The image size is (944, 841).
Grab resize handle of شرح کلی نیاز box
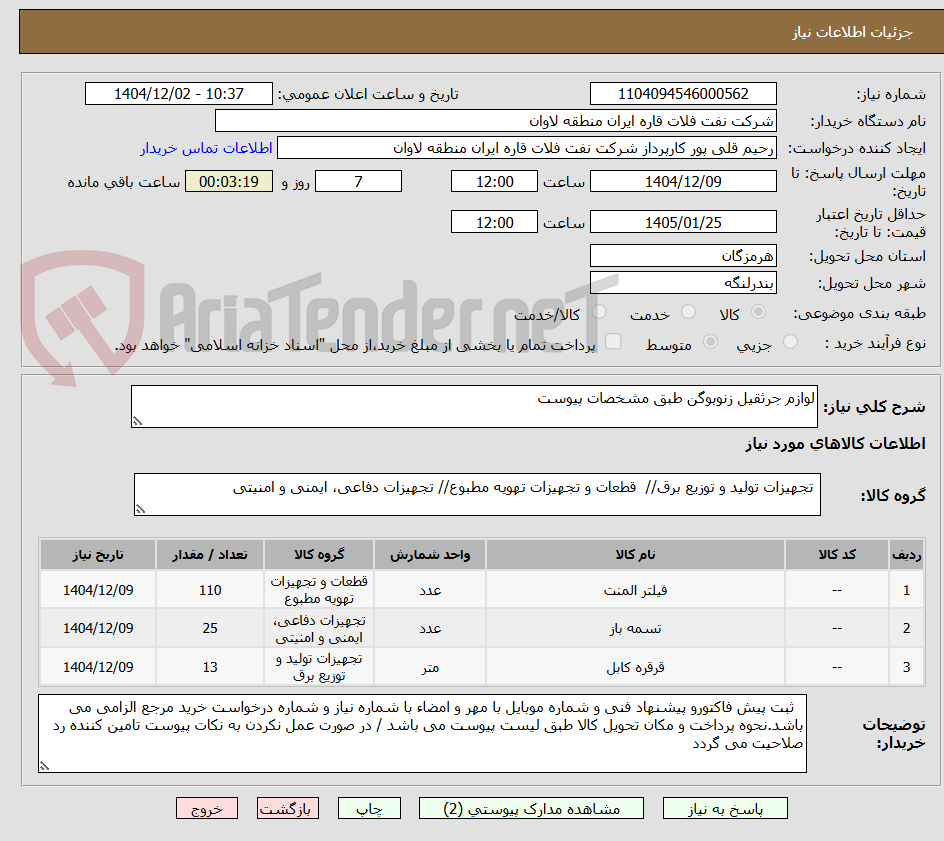pyautogui.click(x=137, y=421)
